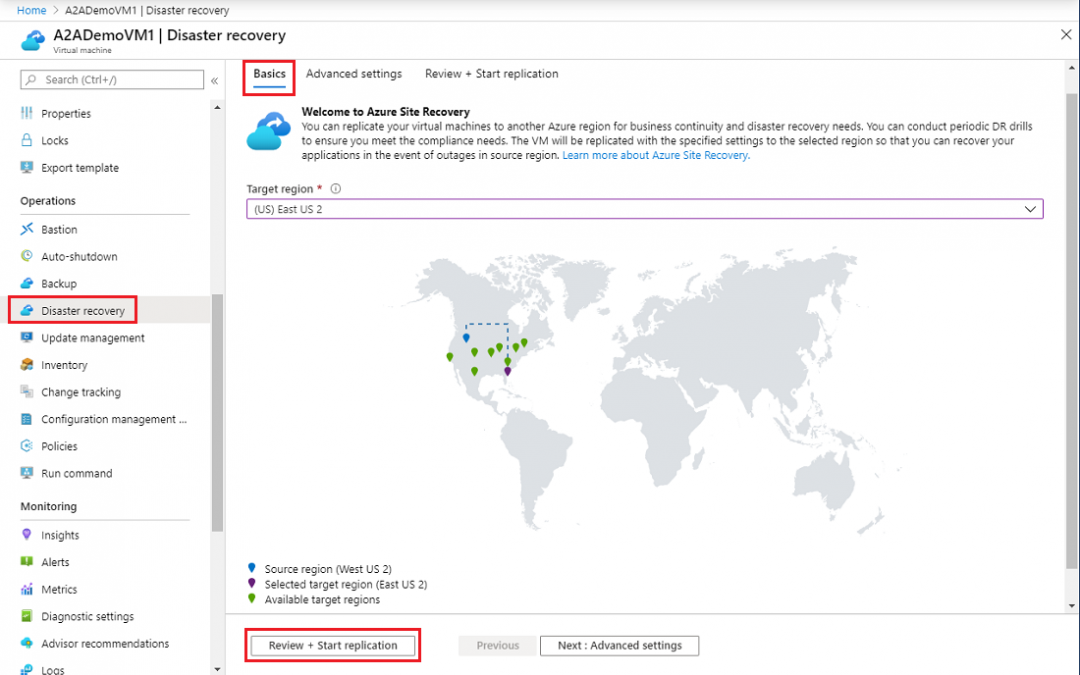Click the Operations section heading
Viewport: 1080px width, 675px height.
pos(48,201)
